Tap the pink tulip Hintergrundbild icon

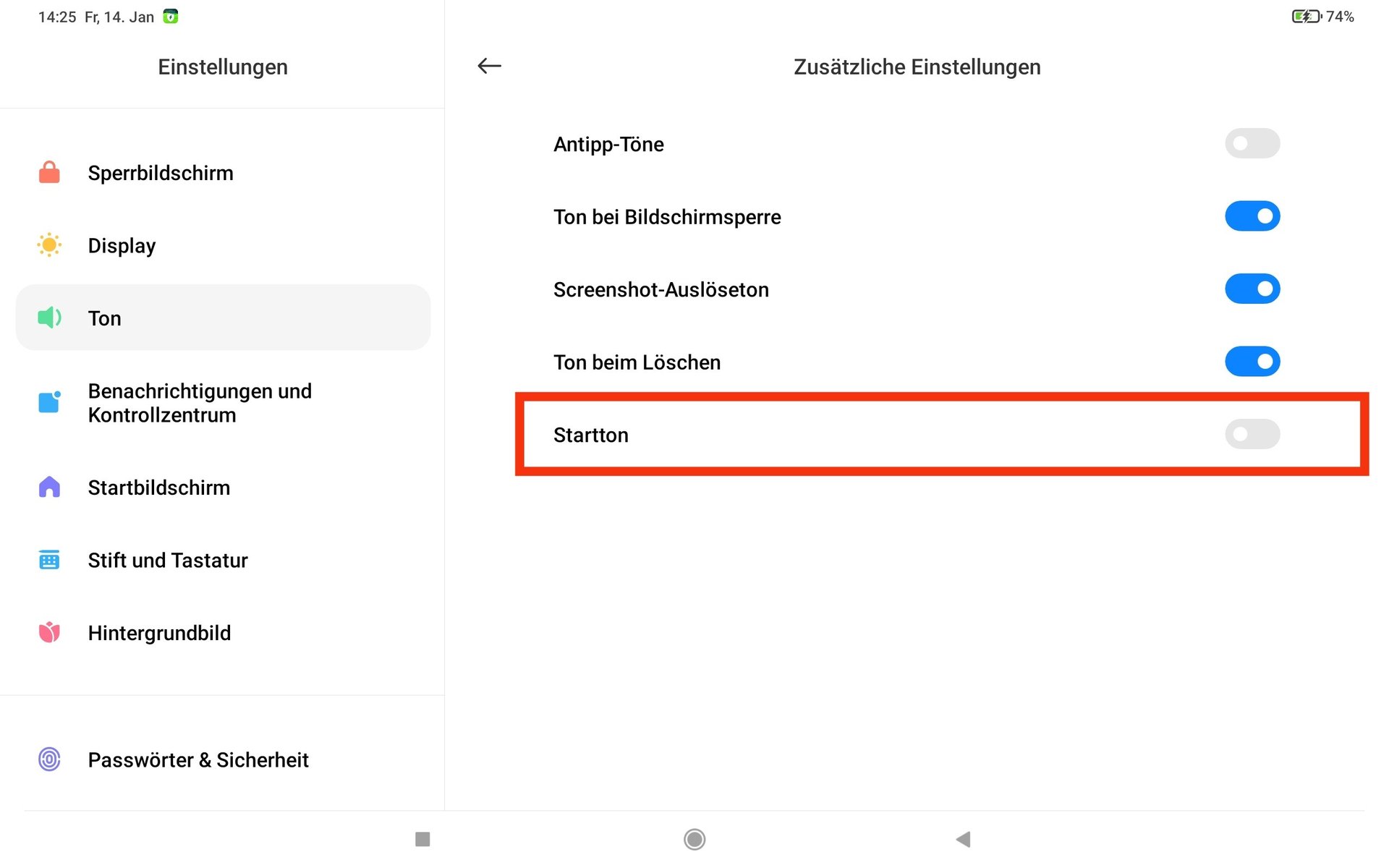(x=49, y=632)
